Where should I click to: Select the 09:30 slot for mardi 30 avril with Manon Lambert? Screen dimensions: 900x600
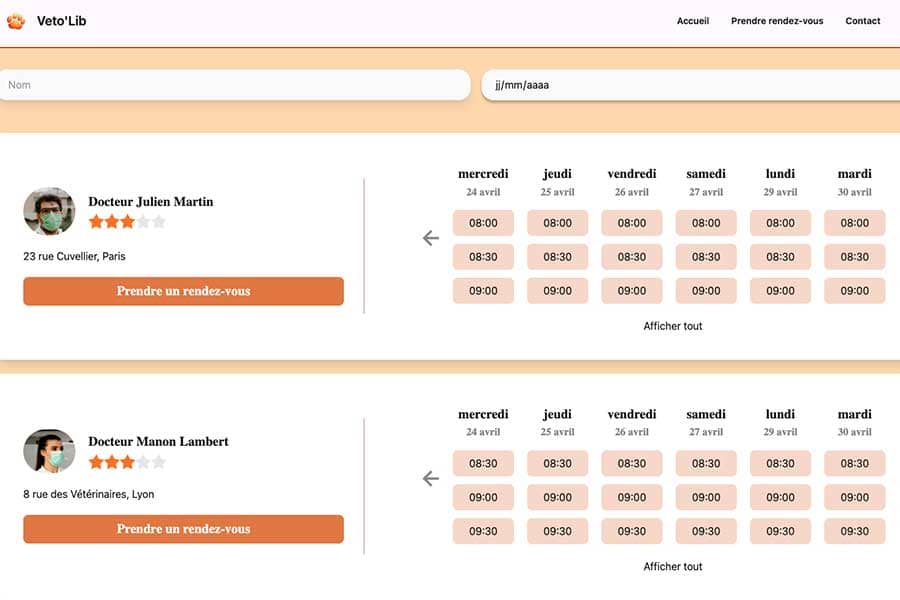pyautogui.click(x=854, y=531)
